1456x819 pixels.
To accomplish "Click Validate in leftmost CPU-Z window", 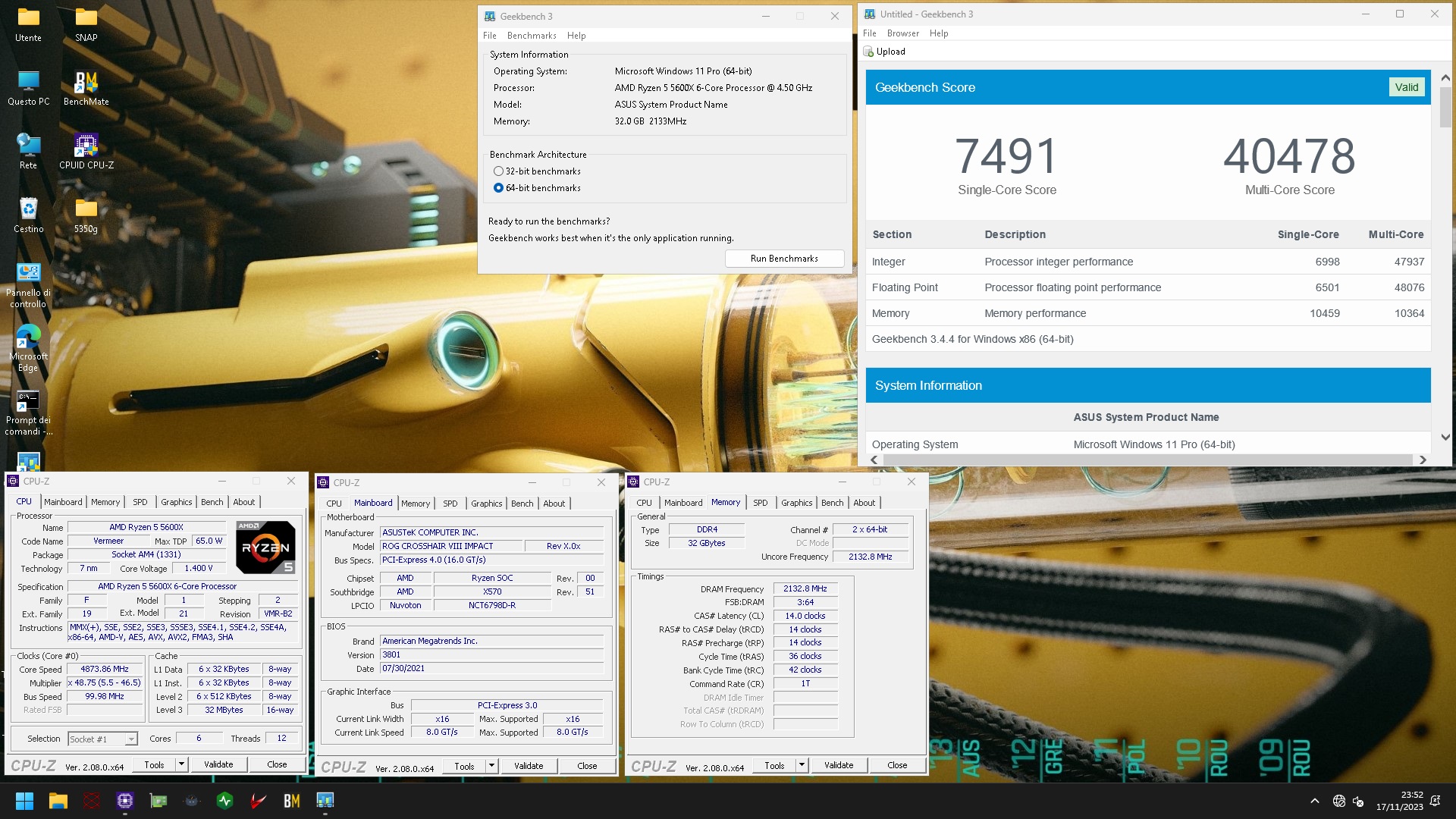I will 218,764.
